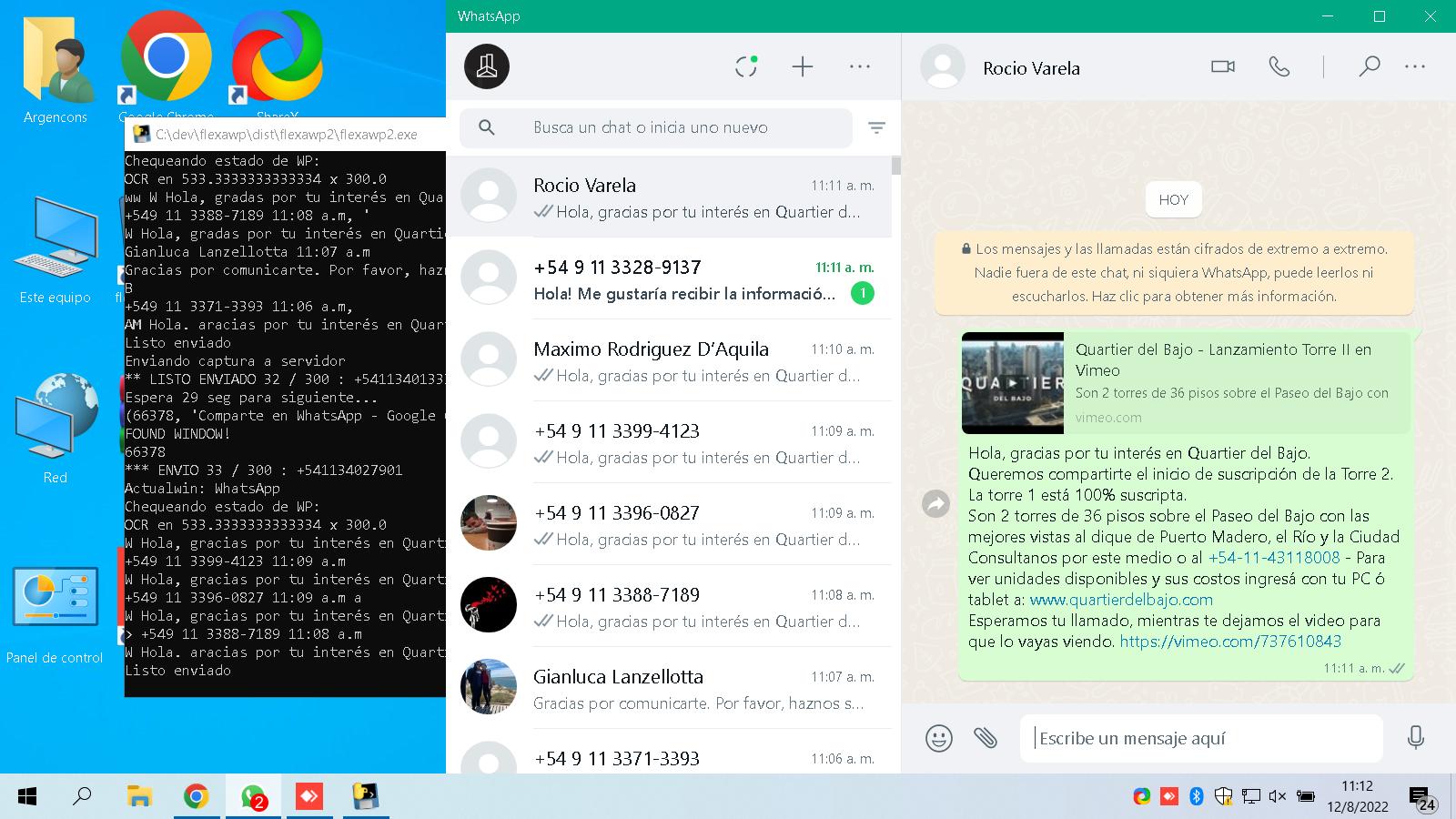
Task: Open emoji picker in message bar
Action: 938,738
